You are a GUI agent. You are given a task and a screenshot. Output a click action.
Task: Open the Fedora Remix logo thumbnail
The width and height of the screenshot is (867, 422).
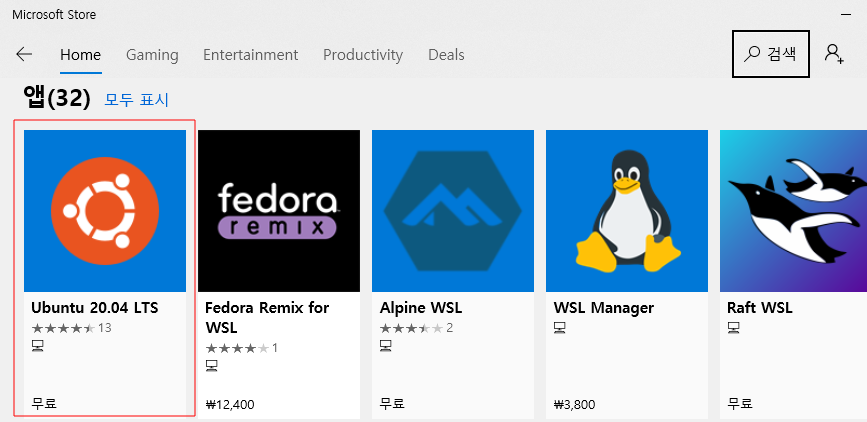[x=279, y=211]
